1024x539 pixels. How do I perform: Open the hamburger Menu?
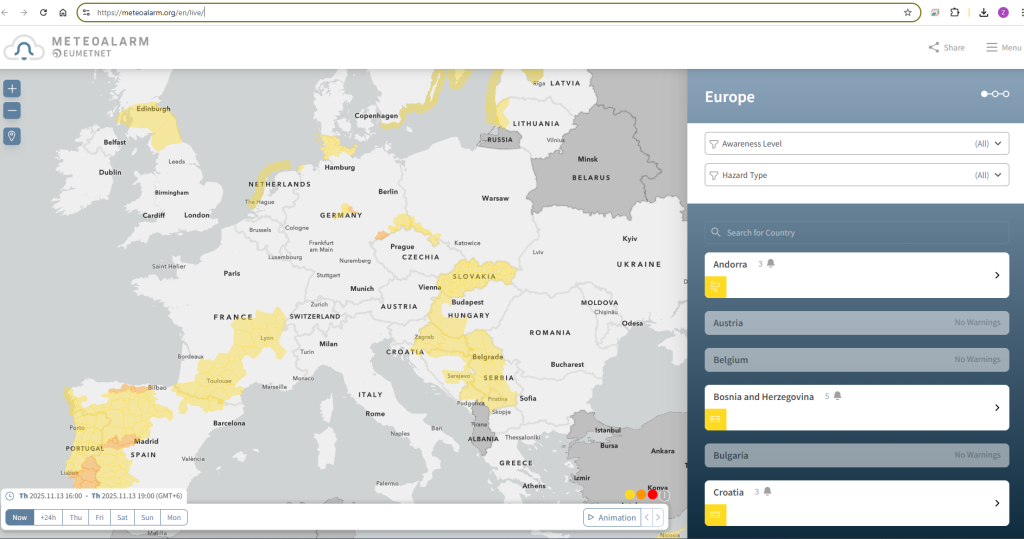pyautogui.click(x=1003, y=47)
